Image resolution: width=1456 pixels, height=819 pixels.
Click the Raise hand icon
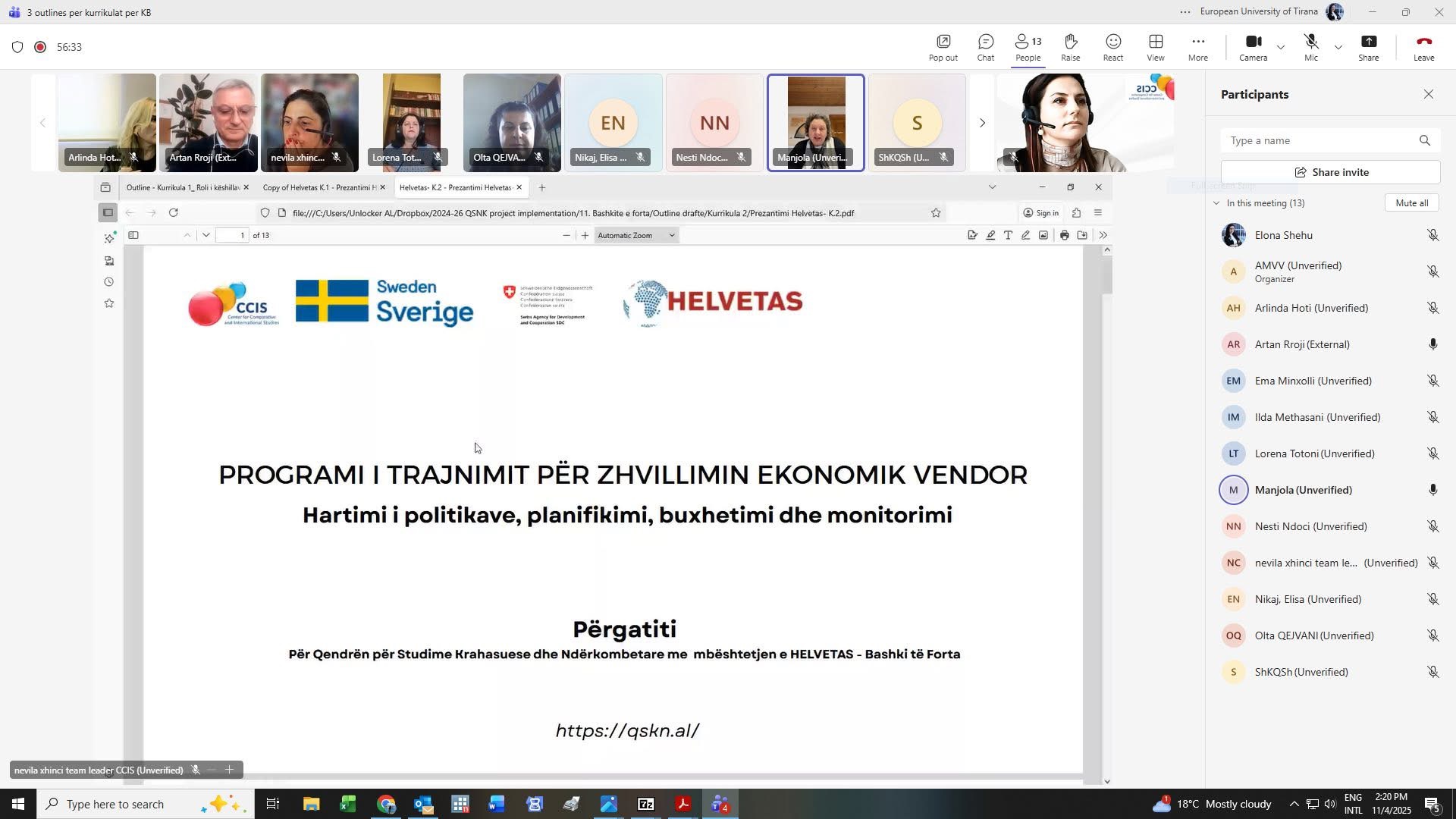click(x=1070, y=47)
